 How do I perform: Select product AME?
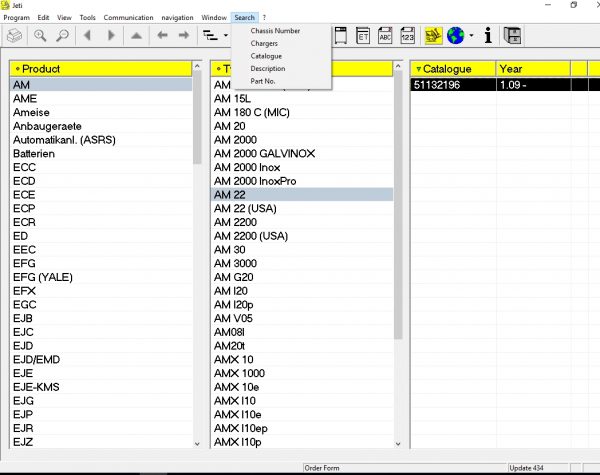(x=101, y=99)
